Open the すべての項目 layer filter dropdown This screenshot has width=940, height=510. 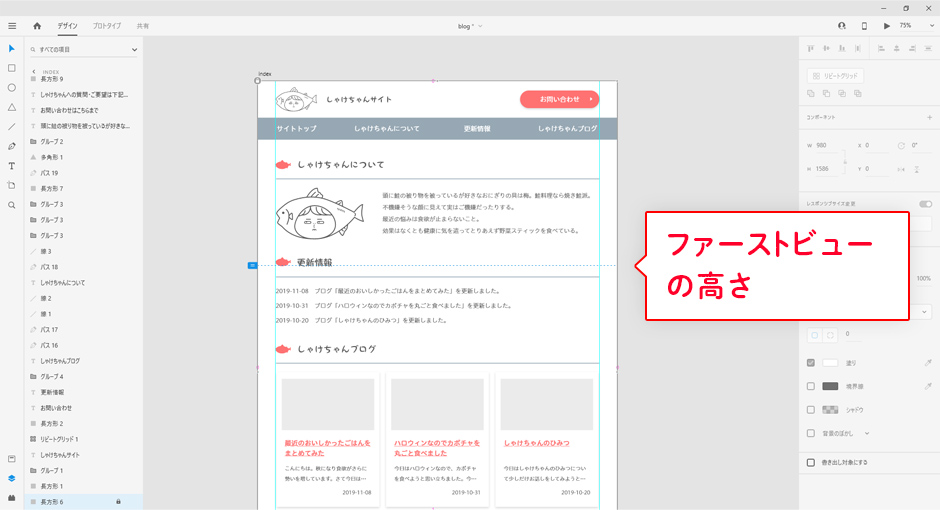click(84, 49)
